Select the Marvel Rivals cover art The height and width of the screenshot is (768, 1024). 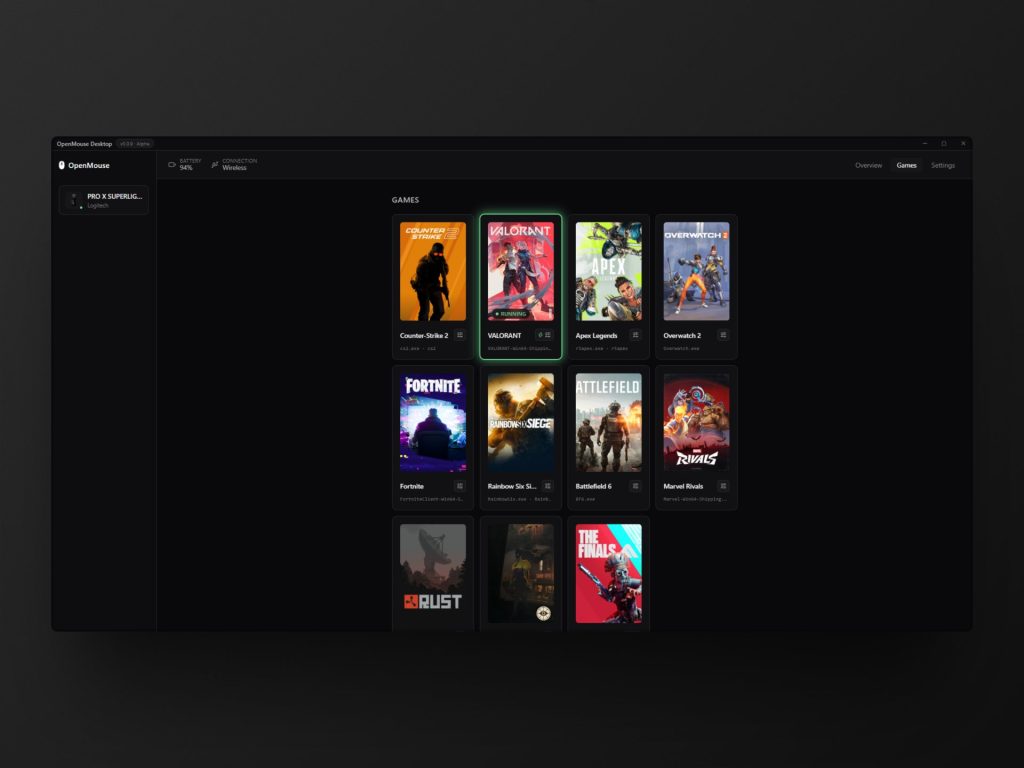696,423
